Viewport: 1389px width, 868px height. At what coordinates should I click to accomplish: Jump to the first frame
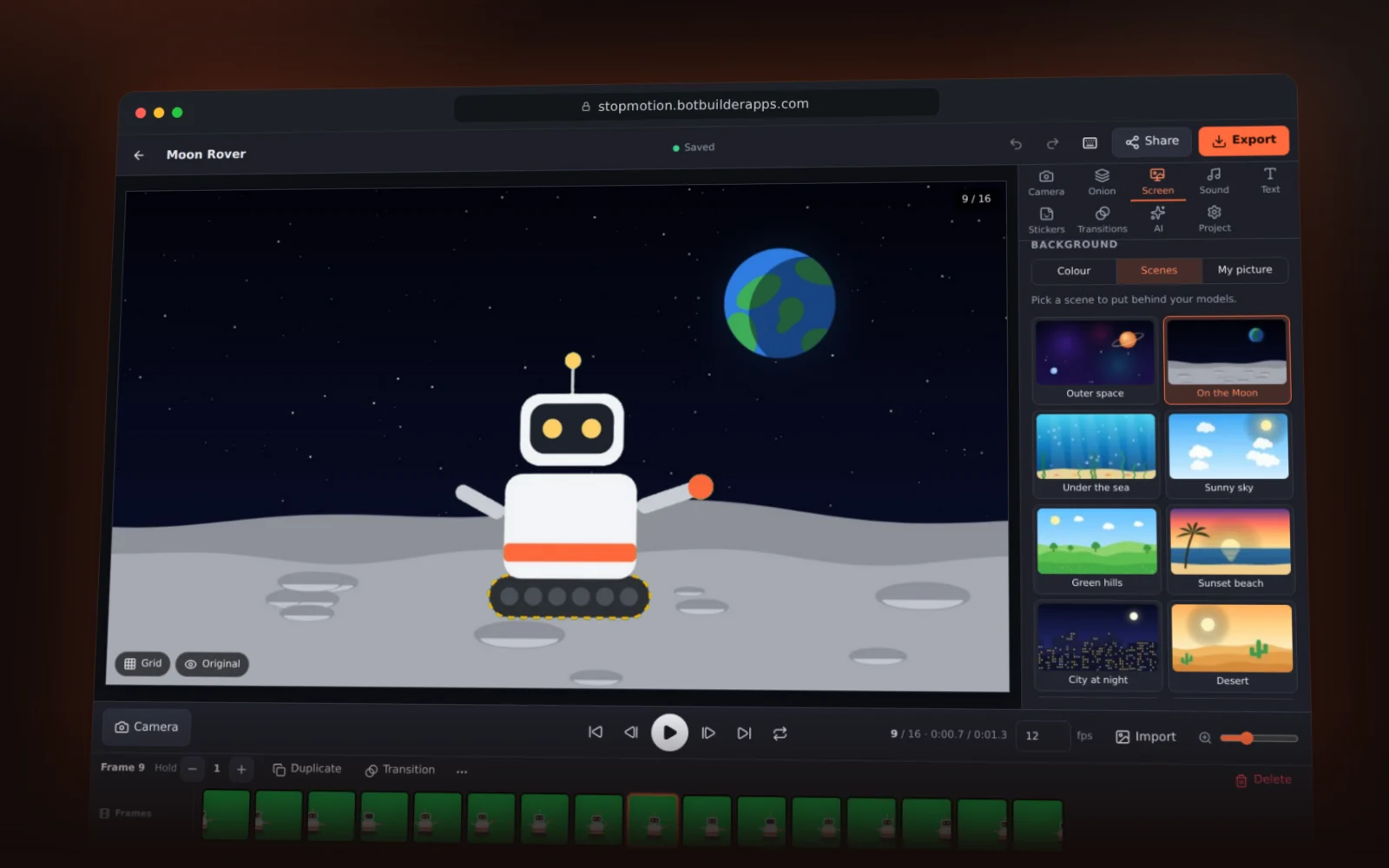(x=596, y=732)
